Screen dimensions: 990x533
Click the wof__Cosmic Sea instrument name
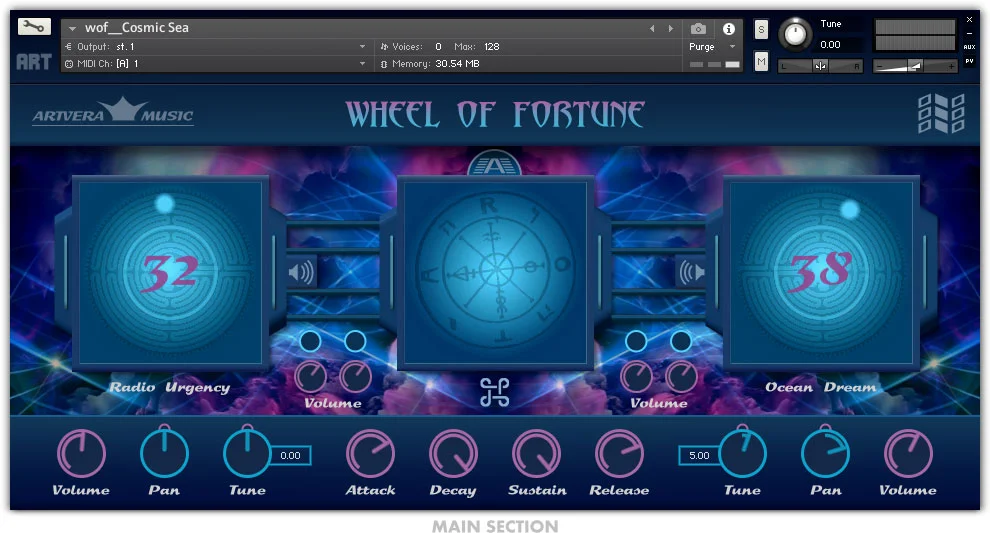click(x=137, y=28)
